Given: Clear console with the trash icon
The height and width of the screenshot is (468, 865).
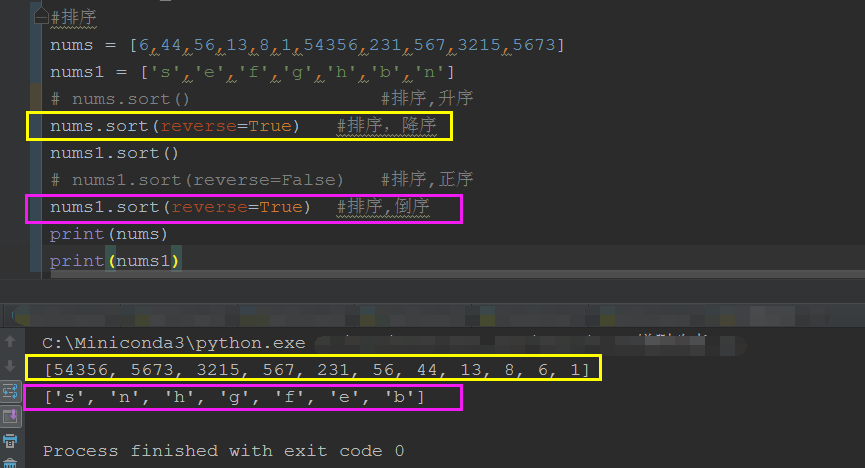Looking at the screenshot, I should [x=10, y=463].
